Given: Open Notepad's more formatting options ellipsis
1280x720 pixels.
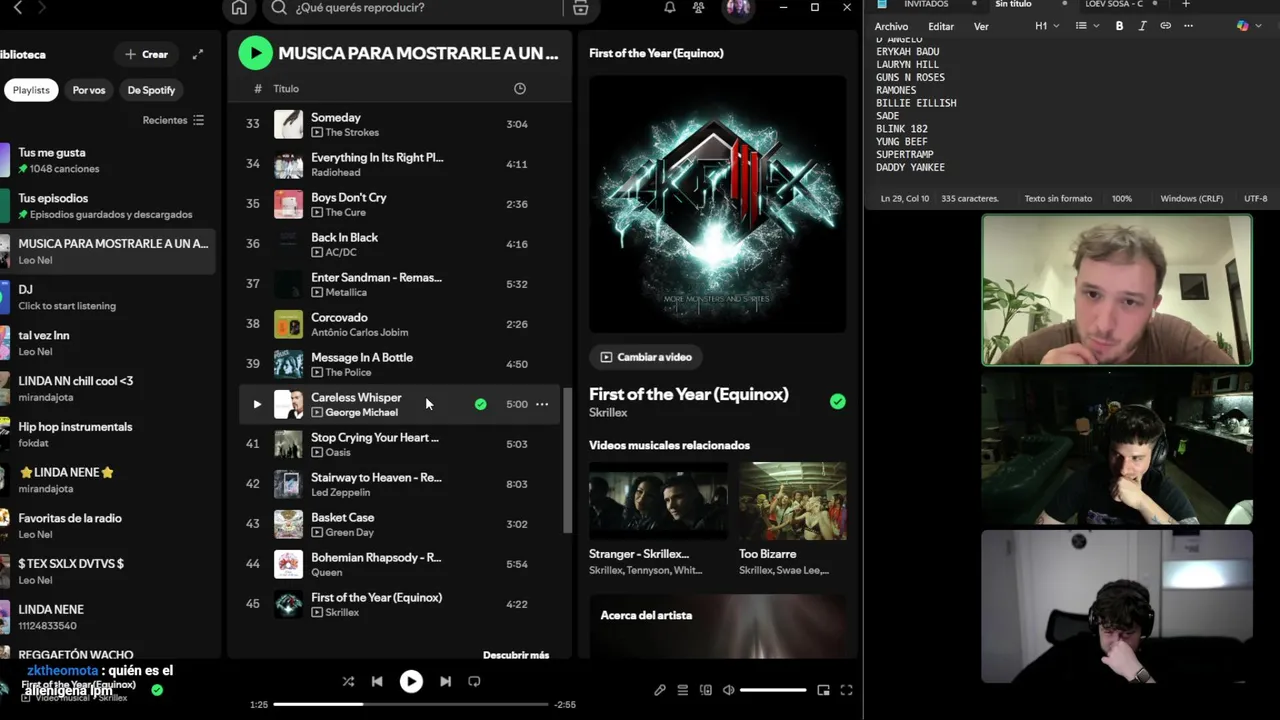Looking at the screenshot, I should pos(1188,26).
